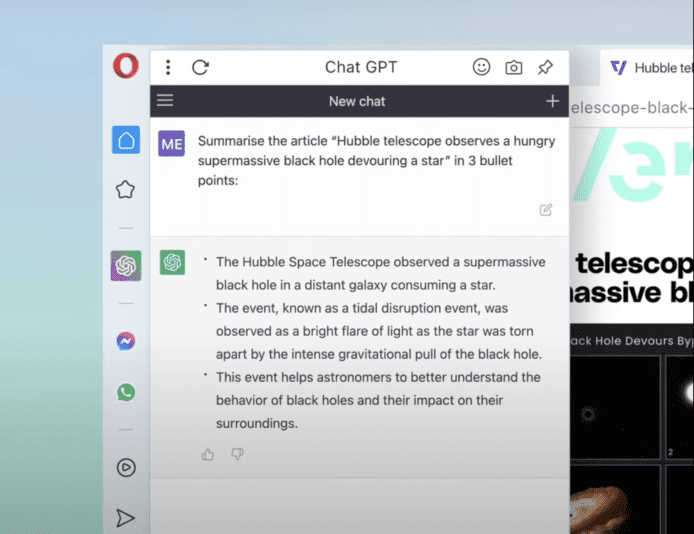
Task: Switch to the Hubble telescope browser tab
Action: [650, 68]
